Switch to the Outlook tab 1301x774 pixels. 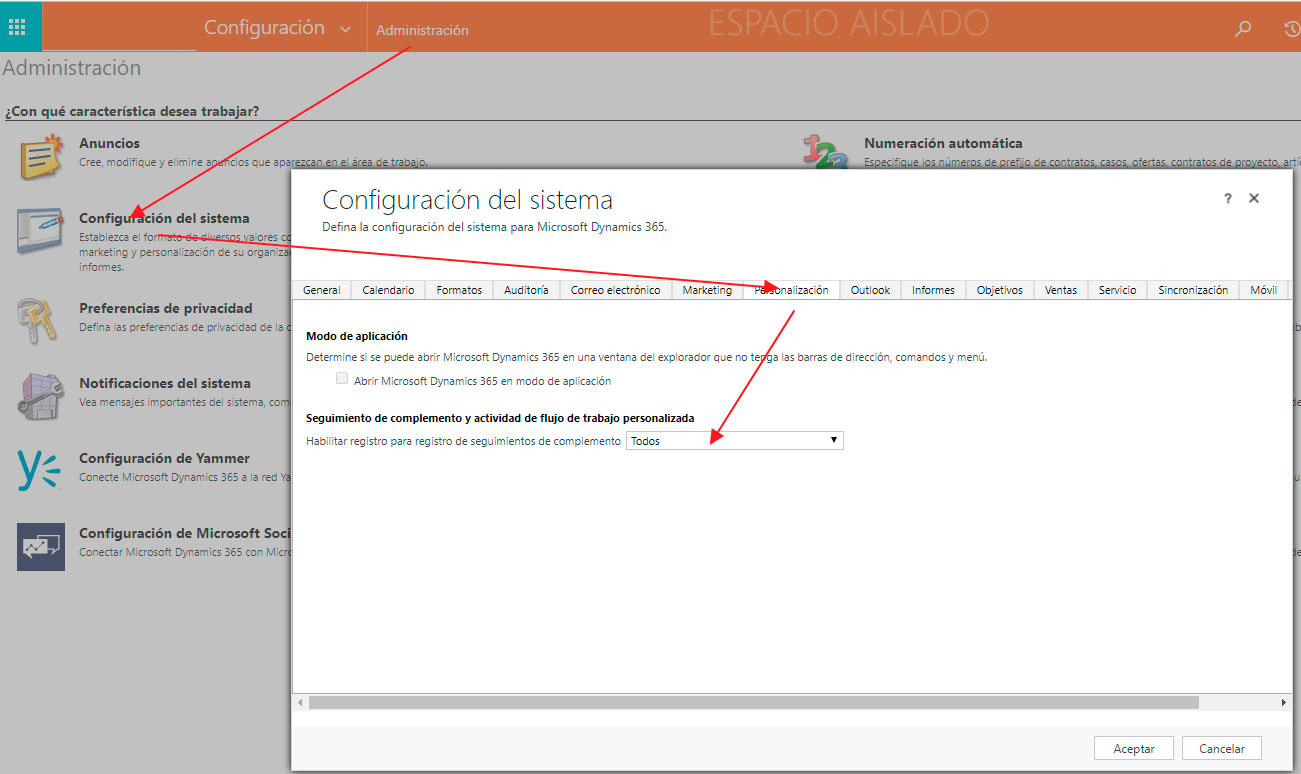(x=870, y=290)
